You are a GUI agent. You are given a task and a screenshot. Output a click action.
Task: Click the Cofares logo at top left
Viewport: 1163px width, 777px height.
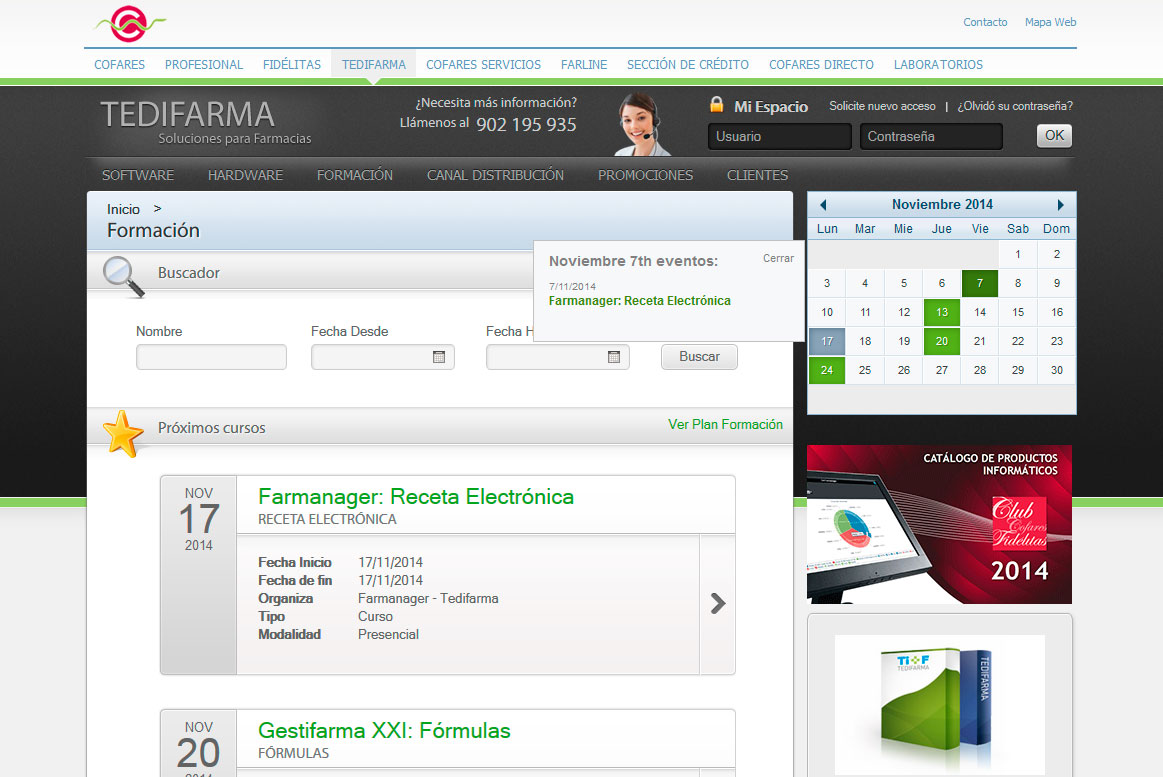[x=128, y=22]
